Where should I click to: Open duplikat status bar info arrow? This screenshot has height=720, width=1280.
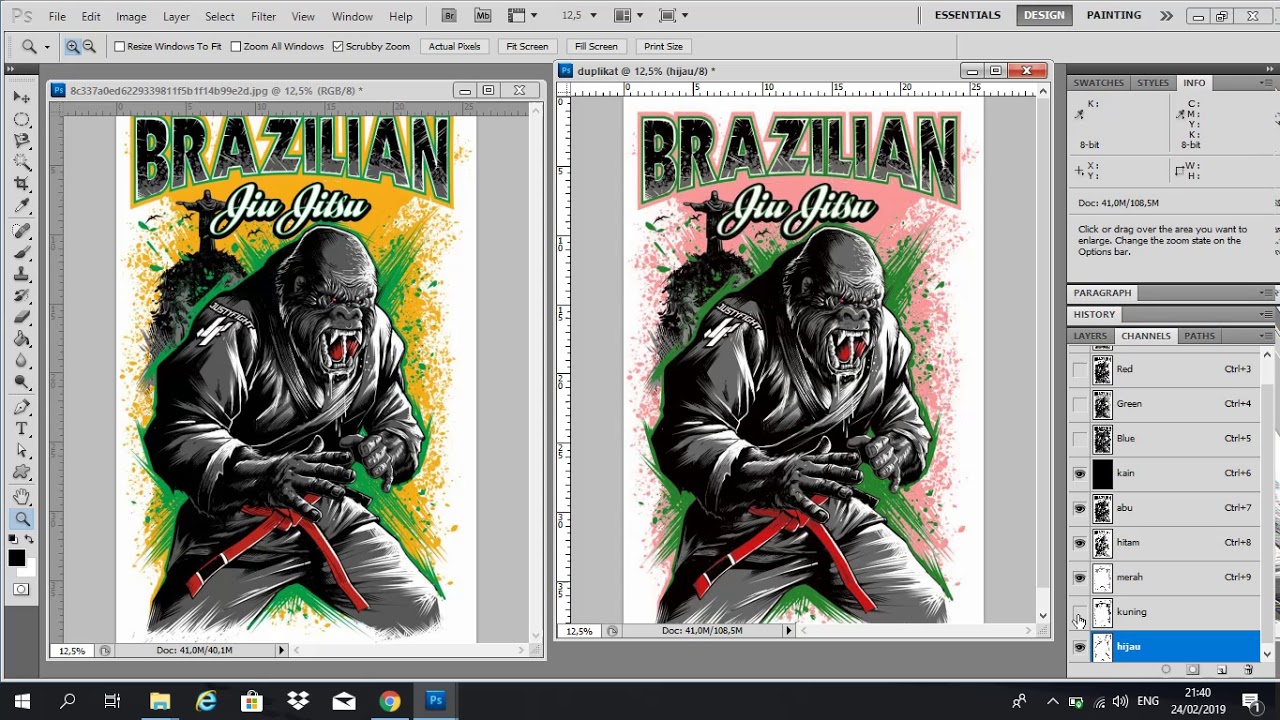788,631
